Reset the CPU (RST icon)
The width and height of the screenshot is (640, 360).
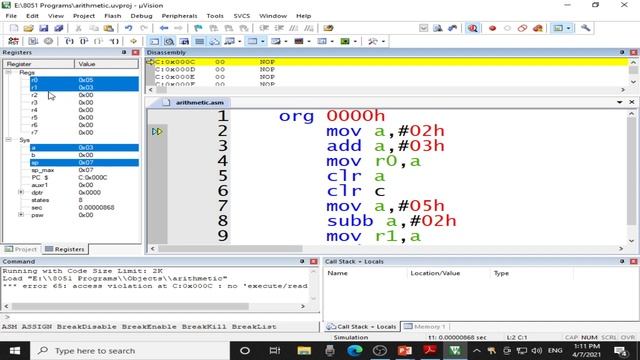point(13,41)
